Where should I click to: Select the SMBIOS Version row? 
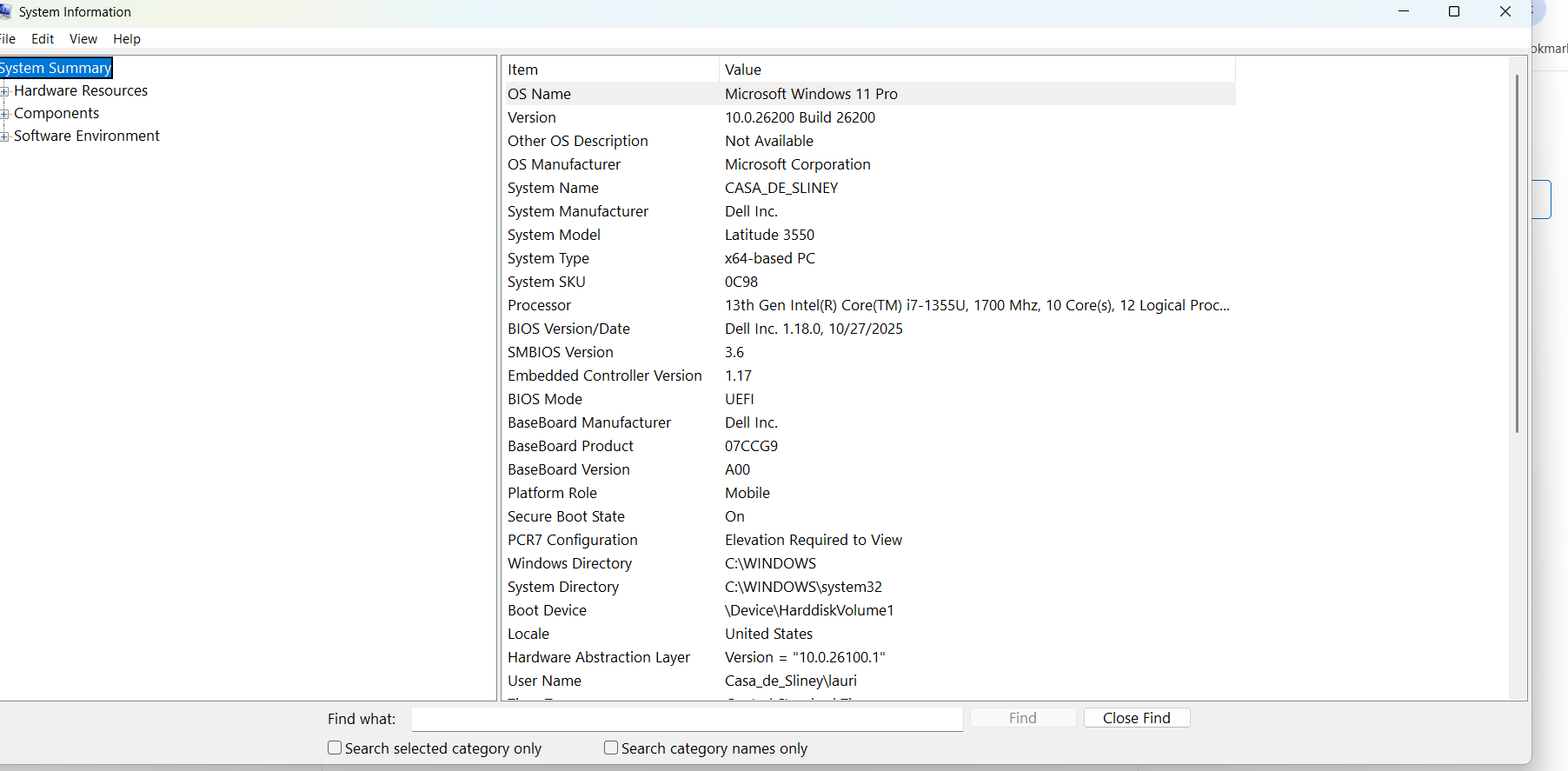[869, 352]
